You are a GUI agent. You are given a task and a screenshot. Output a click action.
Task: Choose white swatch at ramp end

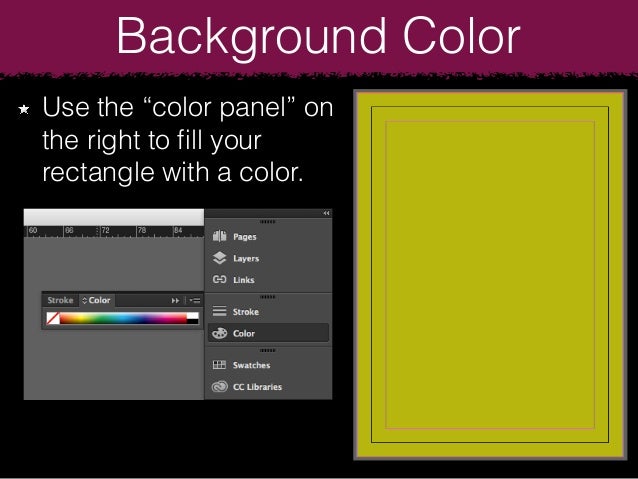click(192, 315)
